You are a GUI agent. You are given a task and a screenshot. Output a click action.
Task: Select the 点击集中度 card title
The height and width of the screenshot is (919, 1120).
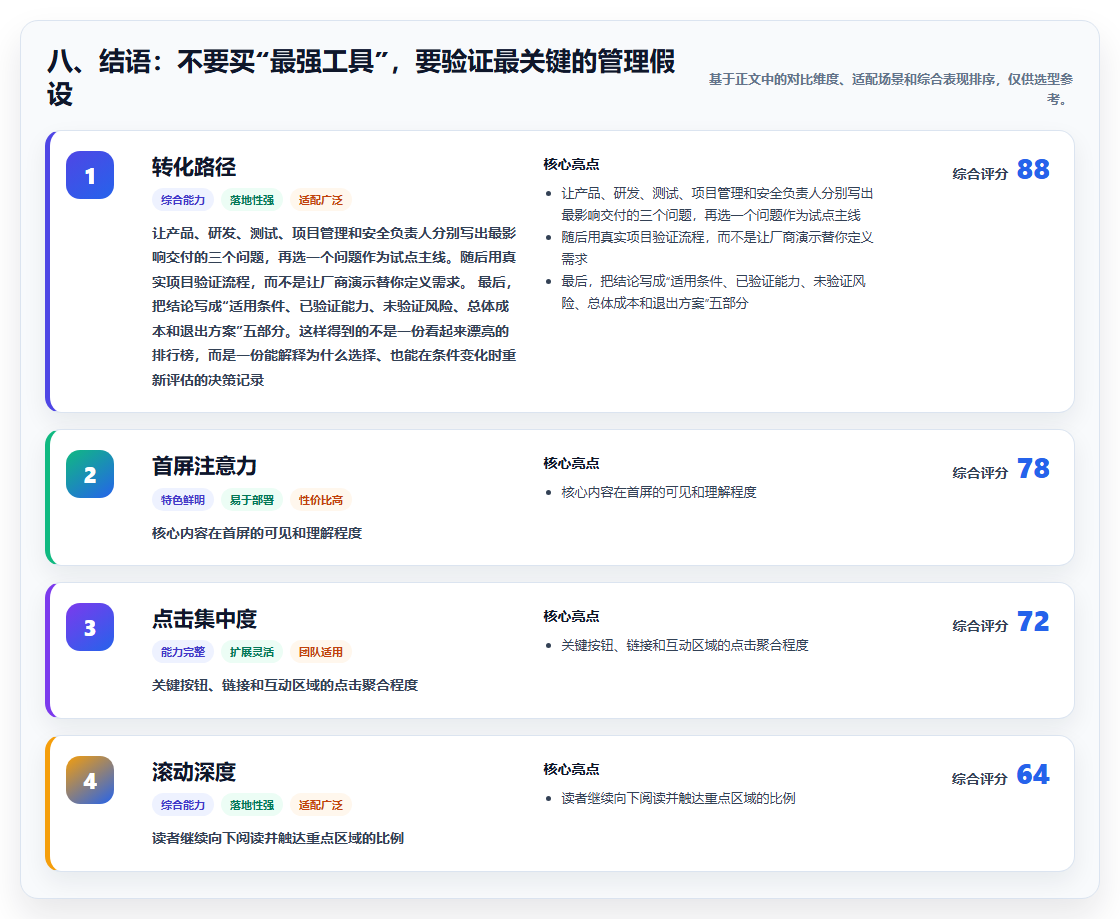tap(204, 619)
